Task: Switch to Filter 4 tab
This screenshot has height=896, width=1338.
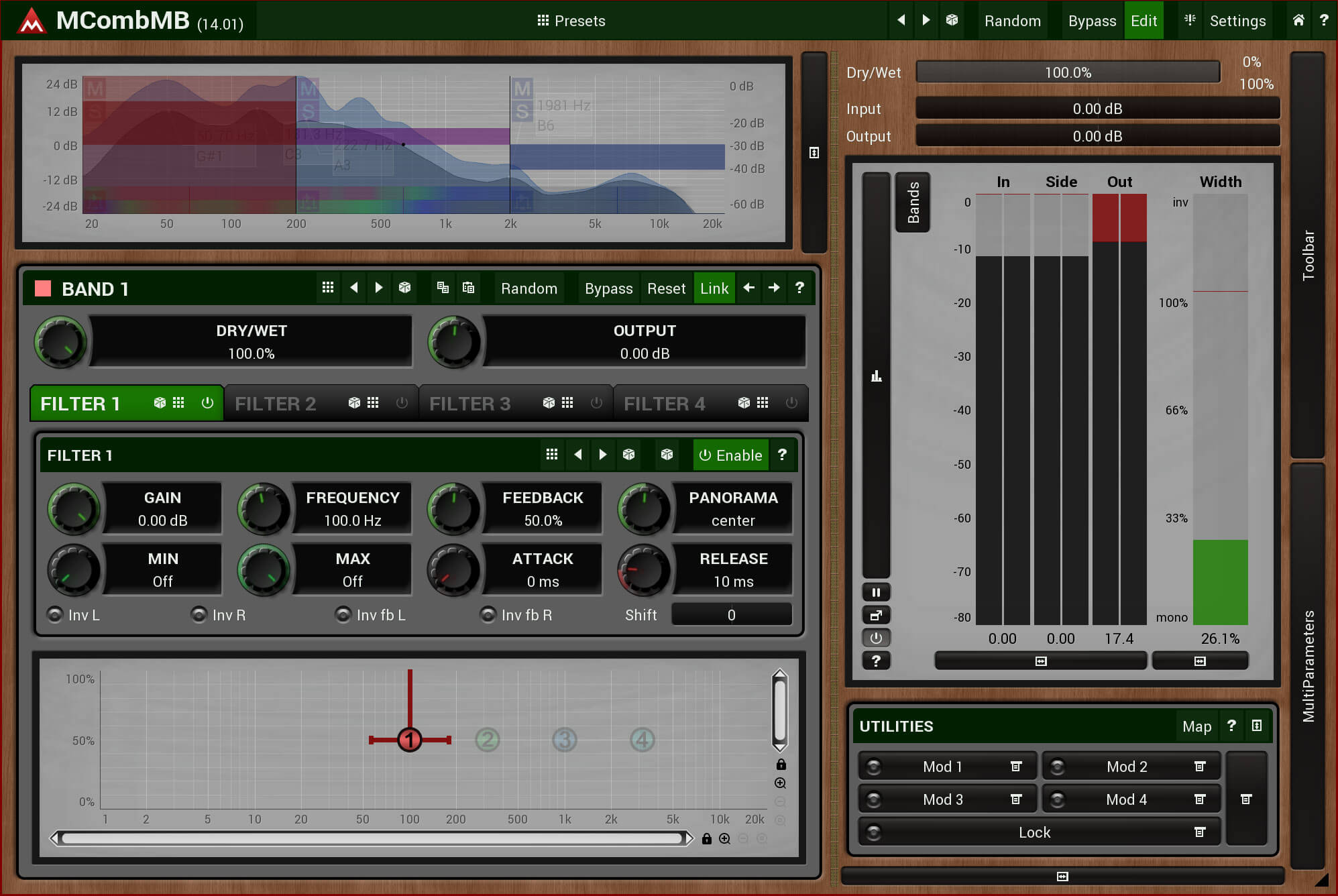Action: pyautogui.click(x=664, y=403)
